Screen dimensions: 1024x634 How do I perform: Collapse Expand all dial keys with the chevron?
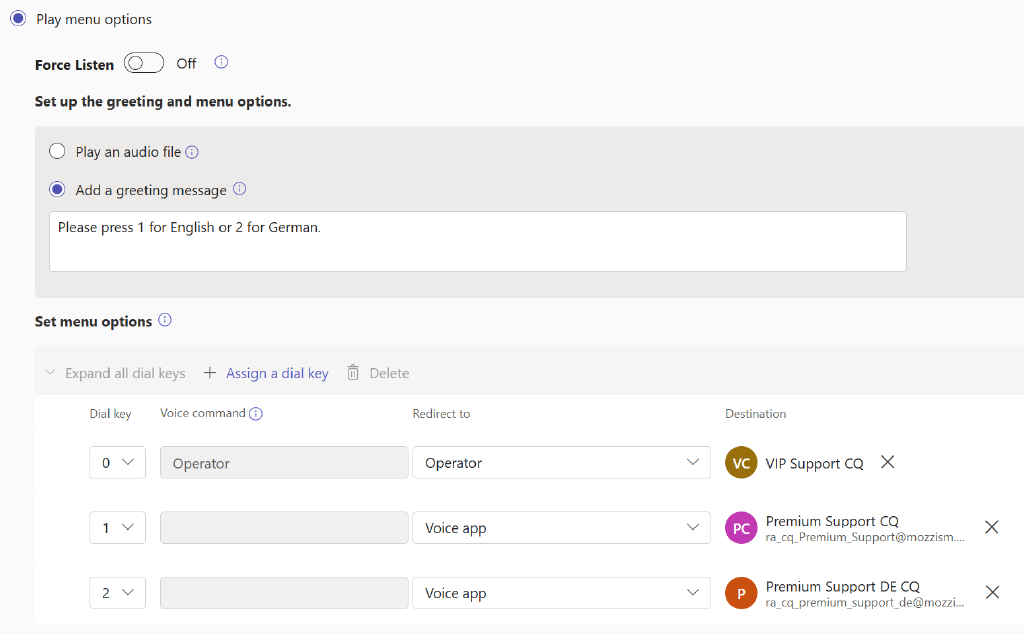(50, 372)
